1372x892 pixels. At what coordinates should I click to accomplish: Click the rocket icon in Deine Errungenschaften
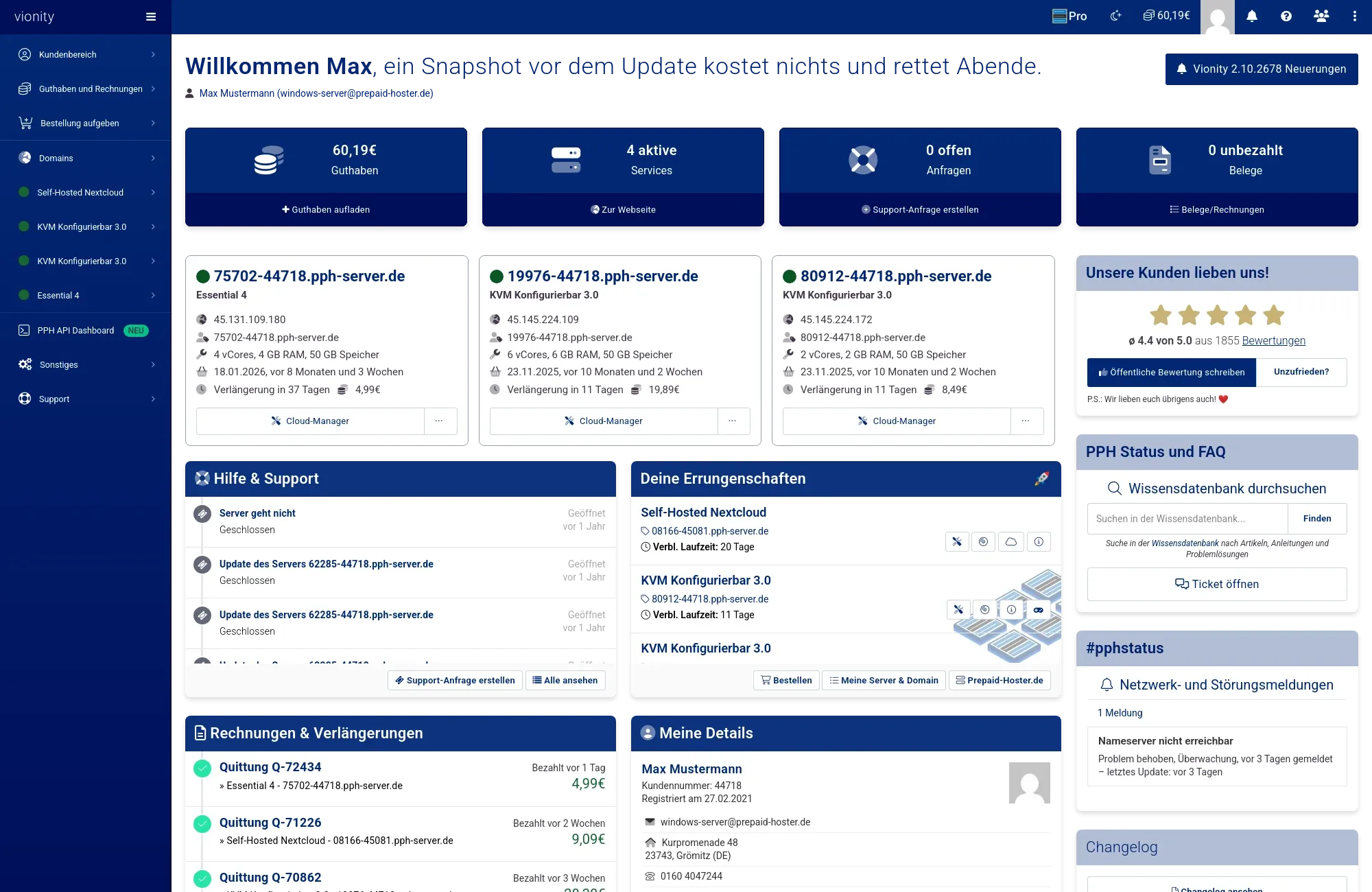1041,478
